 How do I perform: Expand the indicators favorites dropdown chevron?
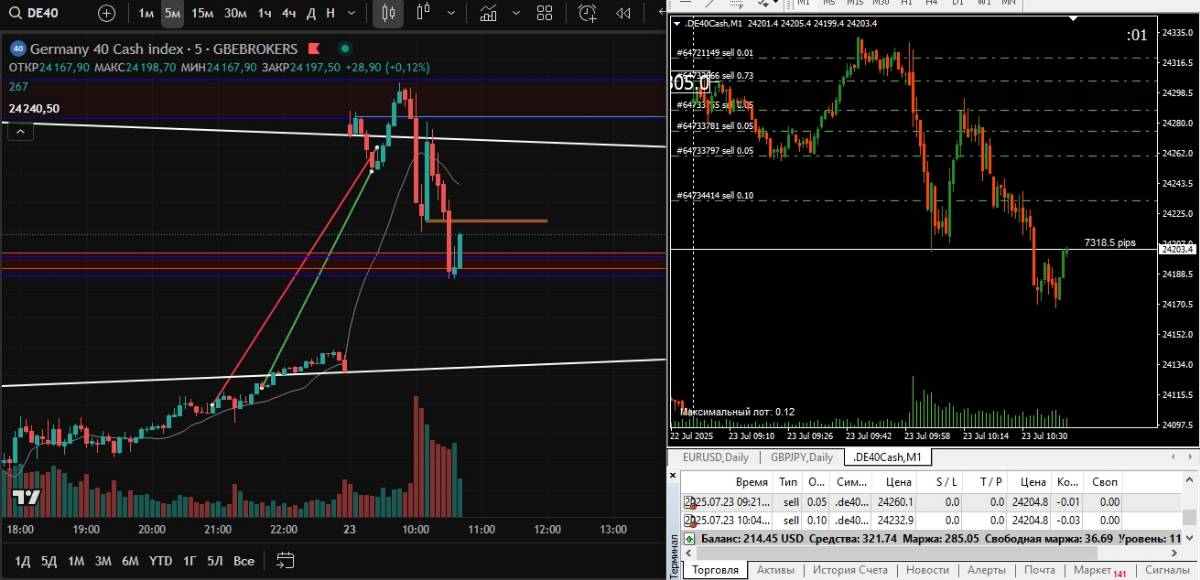coord(516,13)
